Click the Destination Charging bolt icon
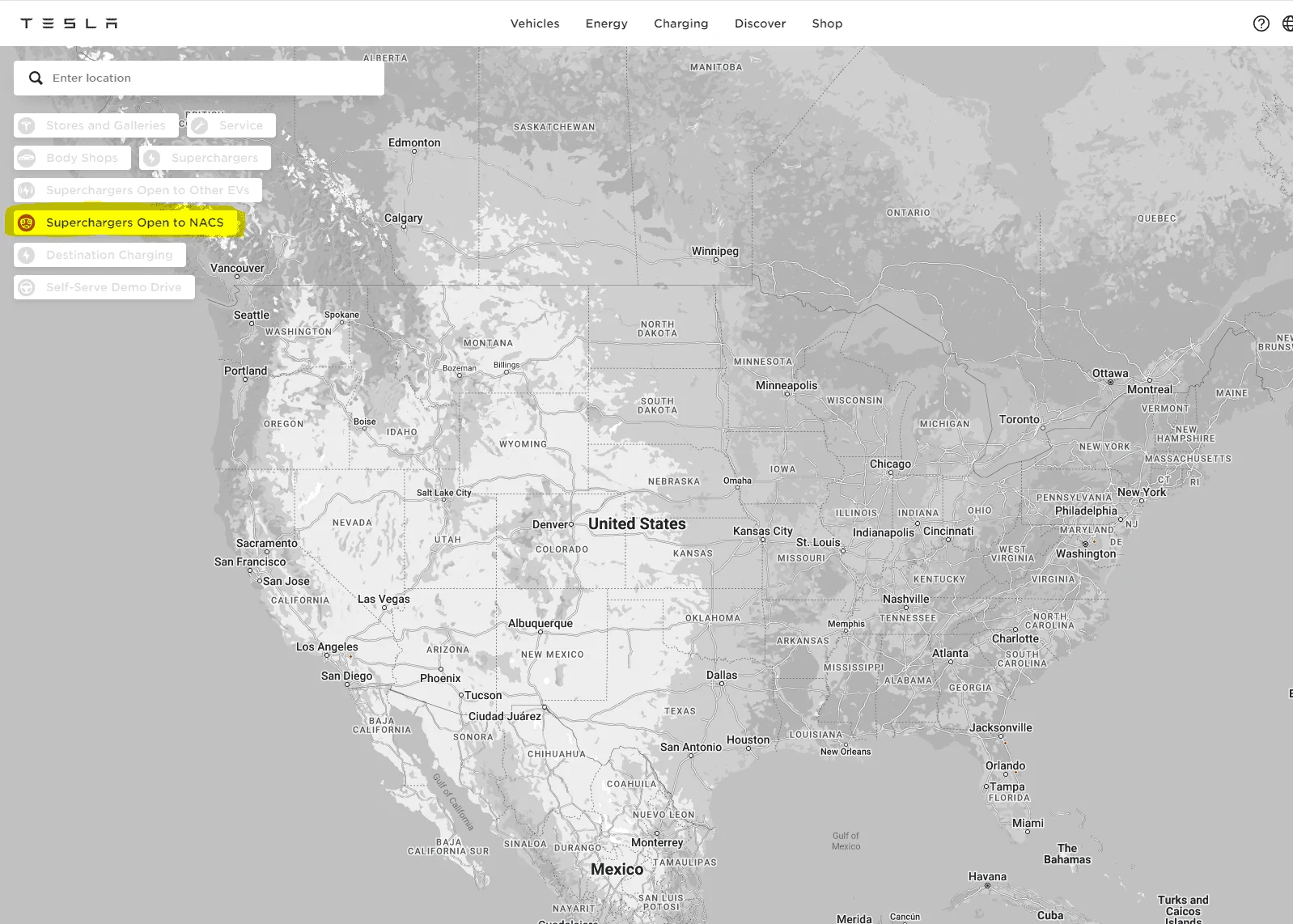1293x924 pixels. click(27, 255)
